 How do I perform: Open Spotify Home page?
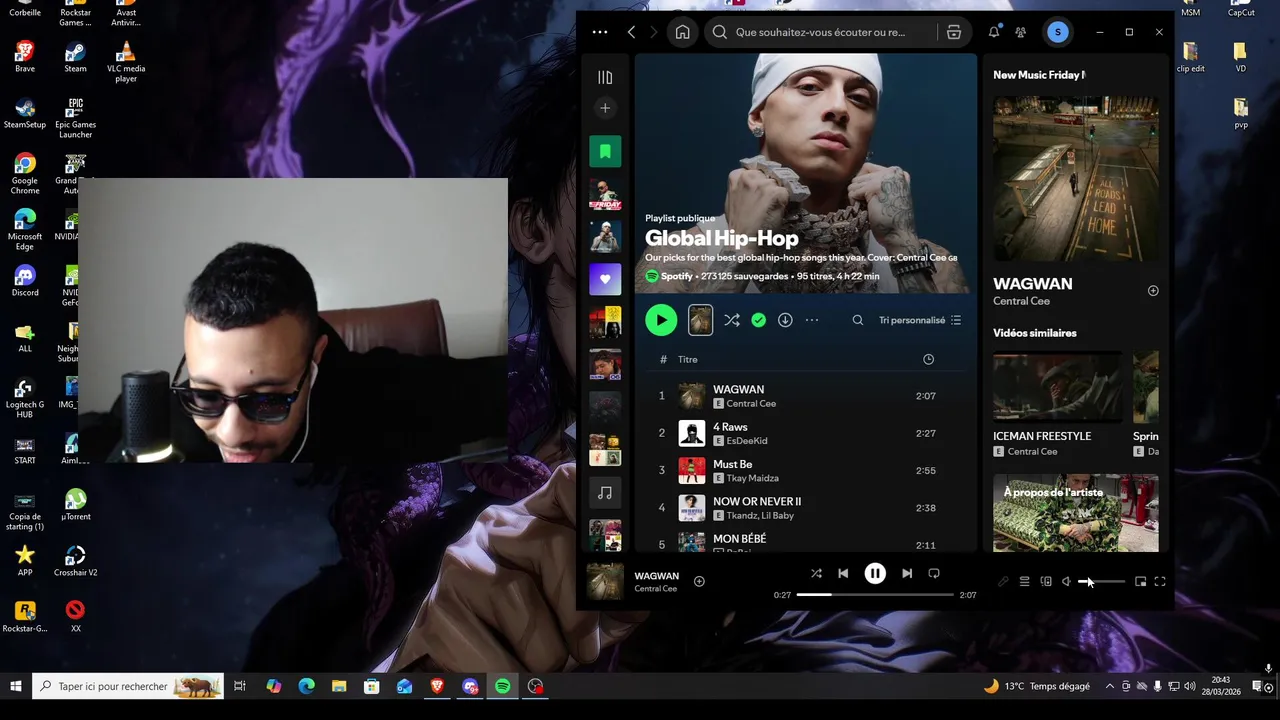point(682,32)
